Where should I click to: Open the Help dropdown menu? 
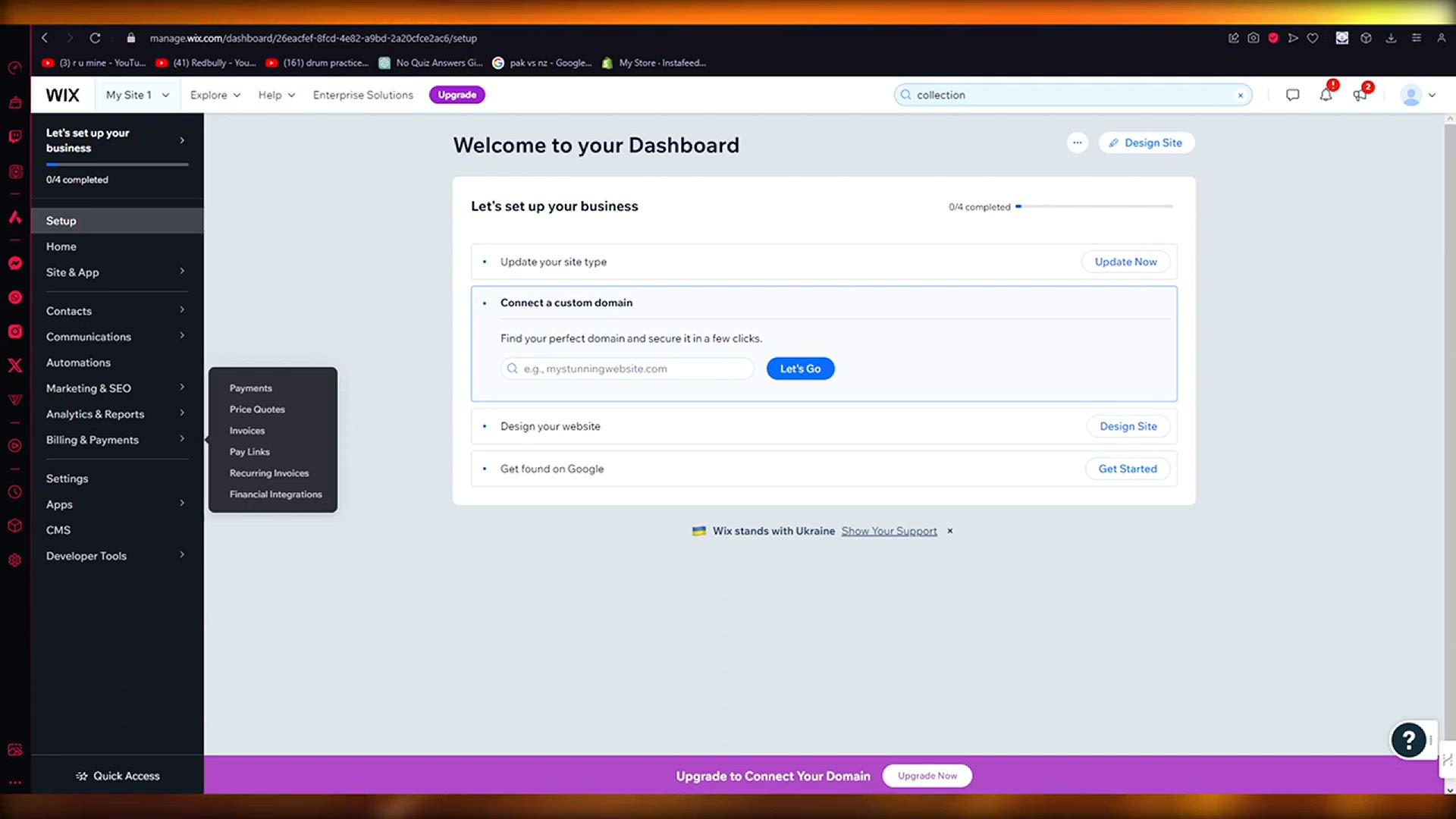point(276,95)
